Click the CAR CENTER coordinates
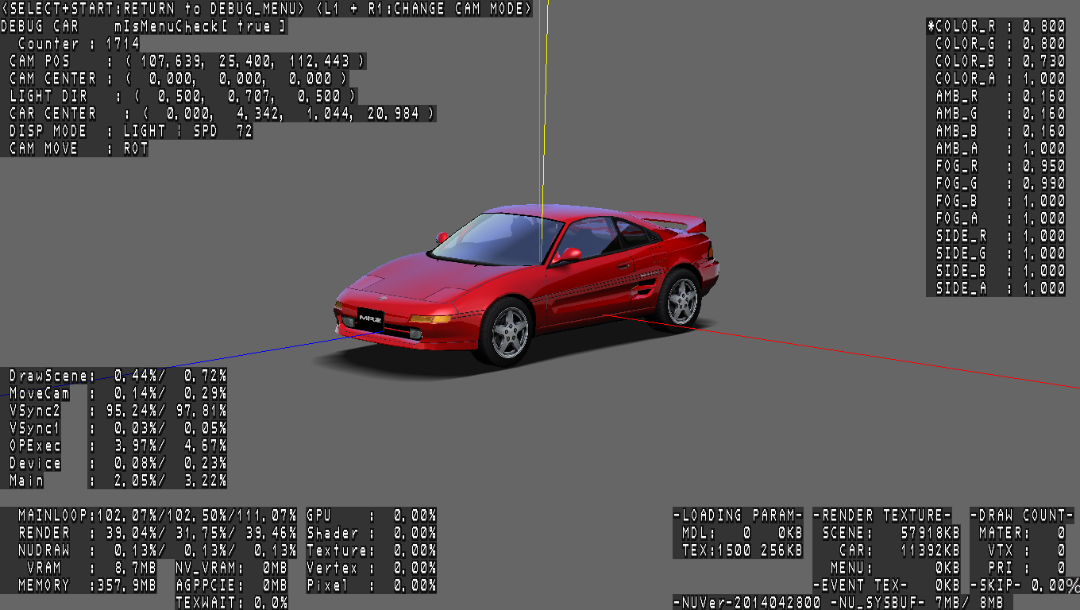 (220, 113)
